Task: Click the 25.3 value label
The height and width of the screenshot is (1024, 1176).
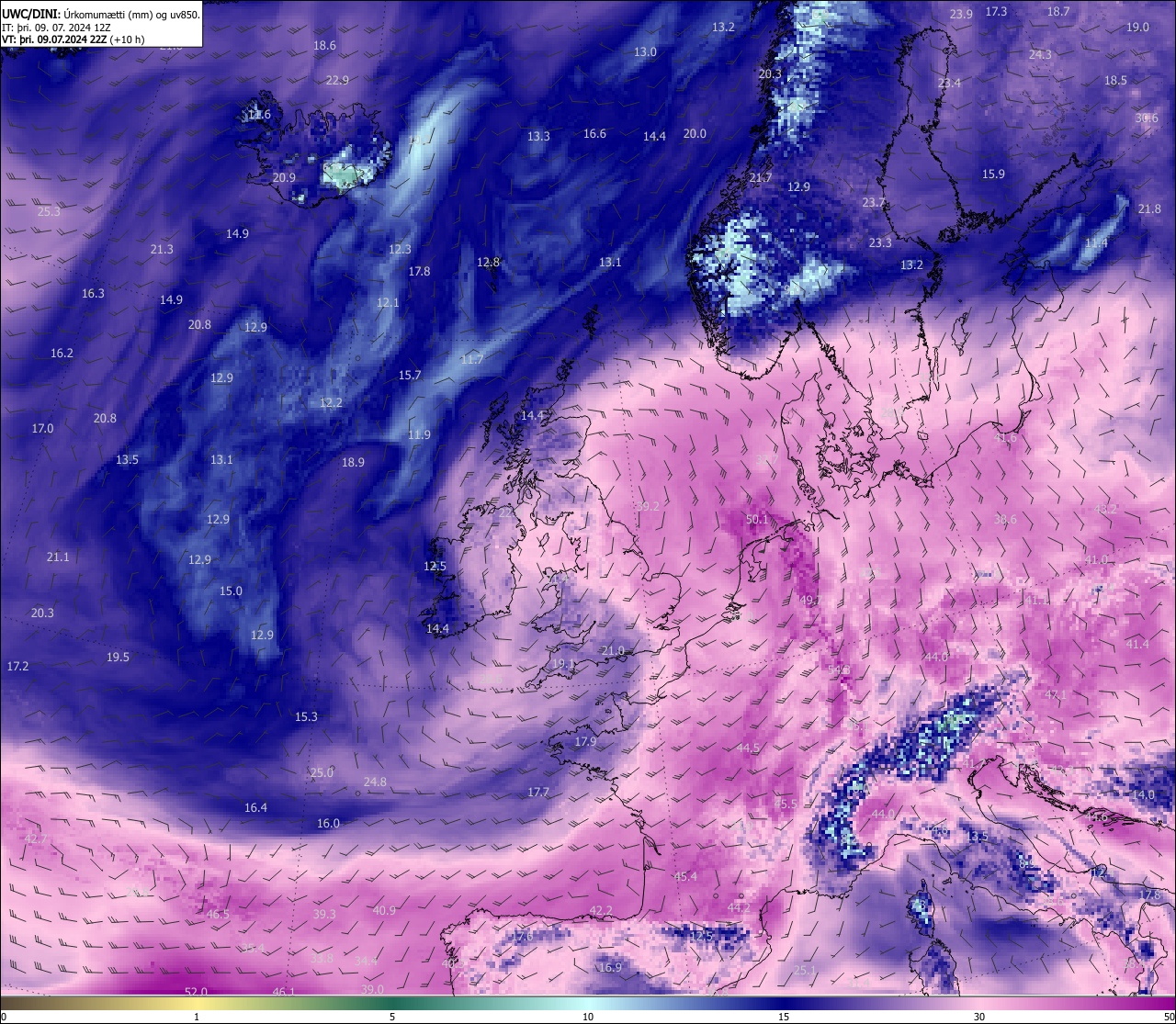Action: (x=49, y=212)
